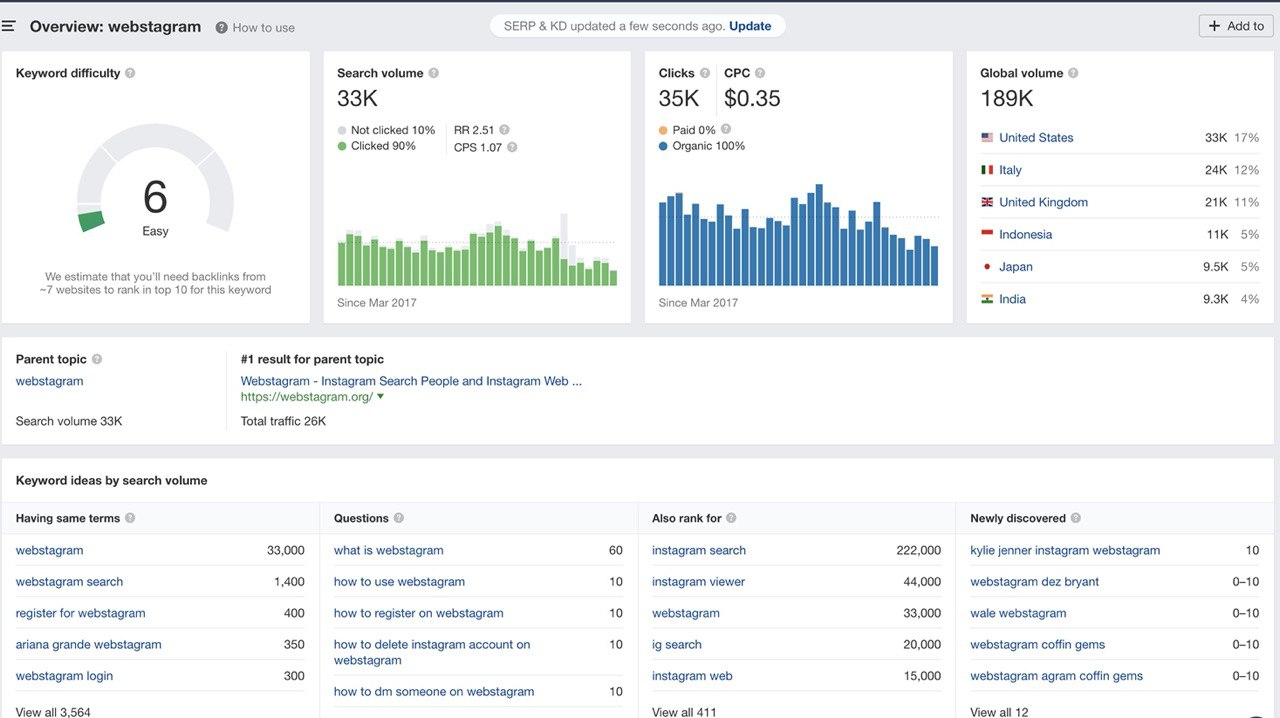This screenshot has height=718, width=1280.
Task: Open 'what is webstagram' question keyword
Action: click(388, 550)
